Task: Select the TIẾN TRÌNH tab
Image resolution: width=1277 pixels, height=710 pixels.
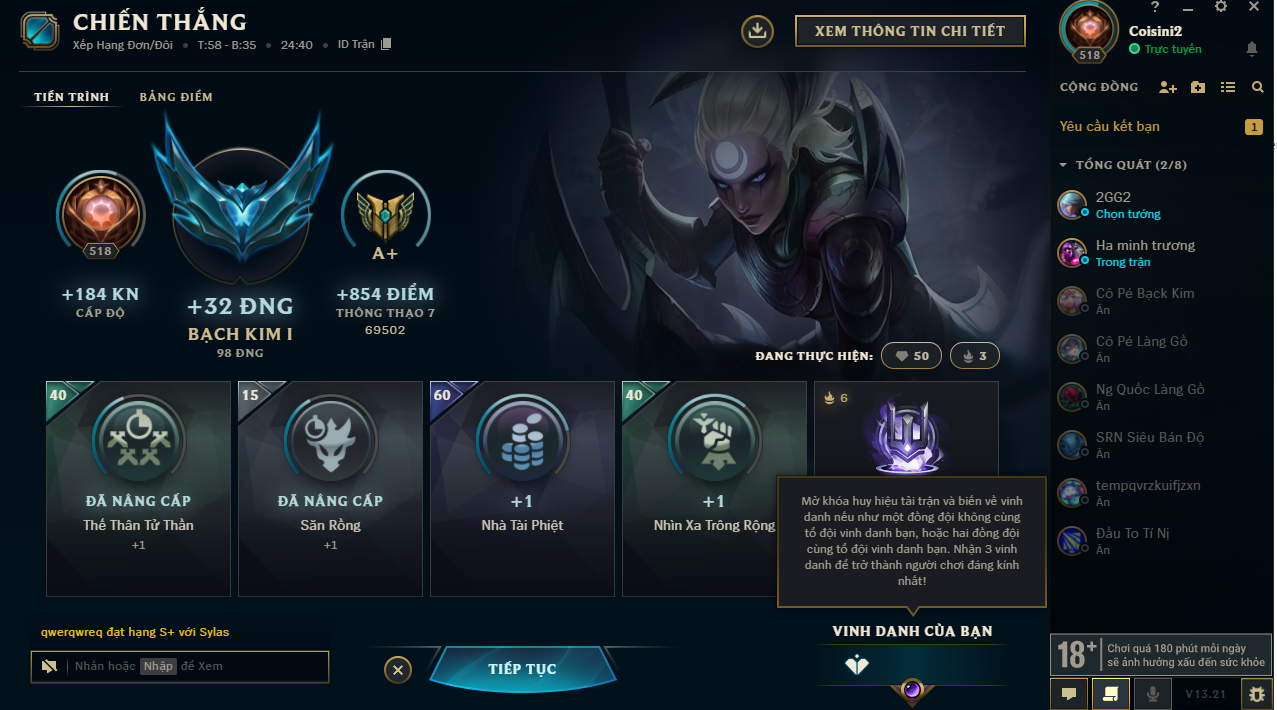Action: [x=71, y=97]
